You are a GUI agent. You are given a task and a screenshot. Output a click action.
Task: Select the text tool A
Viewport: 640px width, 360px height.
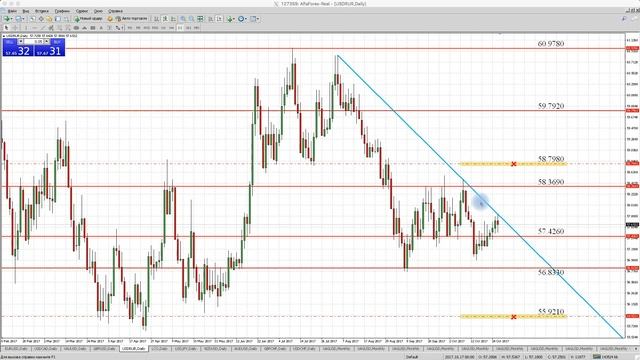101,28
